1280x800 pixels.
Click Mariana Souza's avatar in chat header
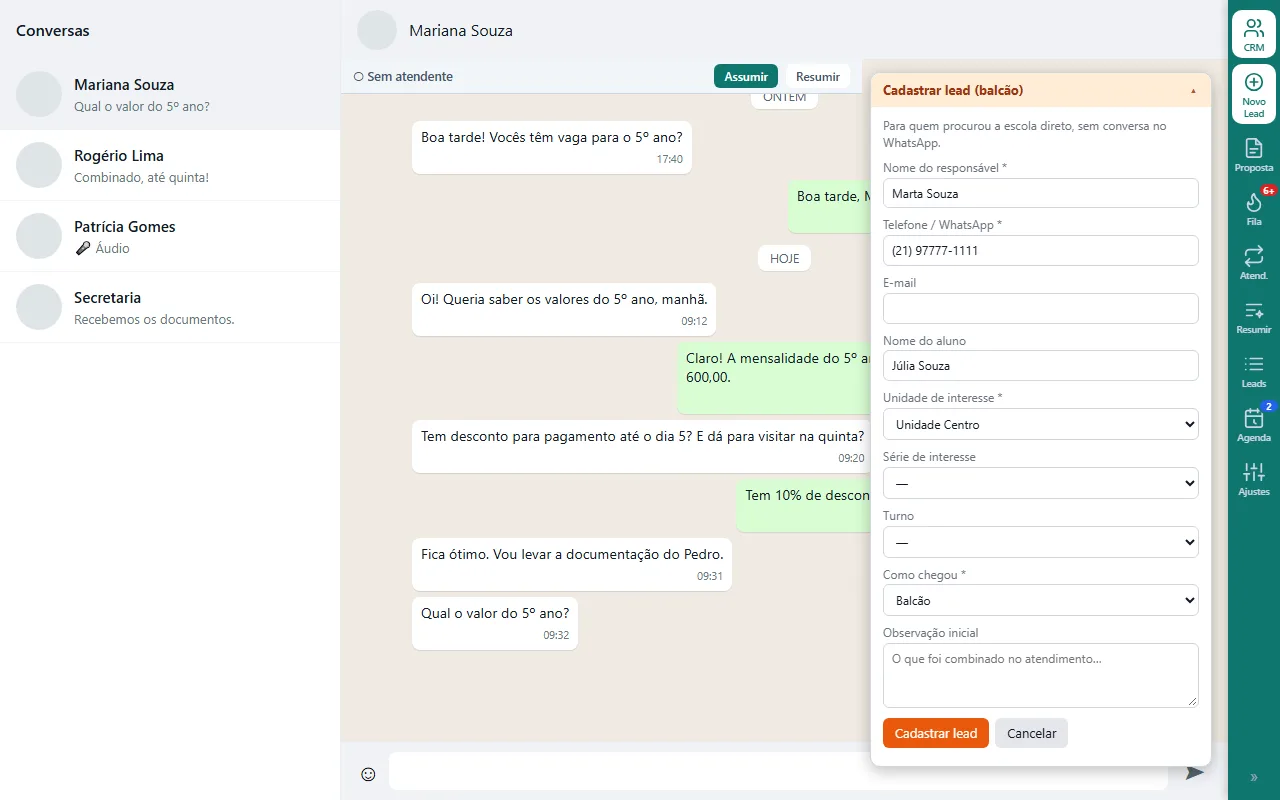[377, 30]
